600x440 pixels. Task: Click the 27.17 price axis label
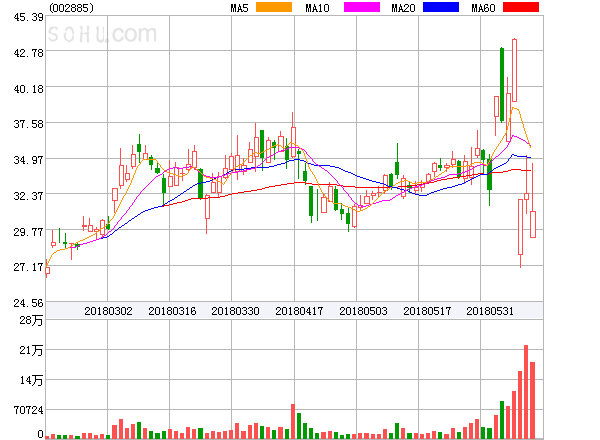[28, 267]
